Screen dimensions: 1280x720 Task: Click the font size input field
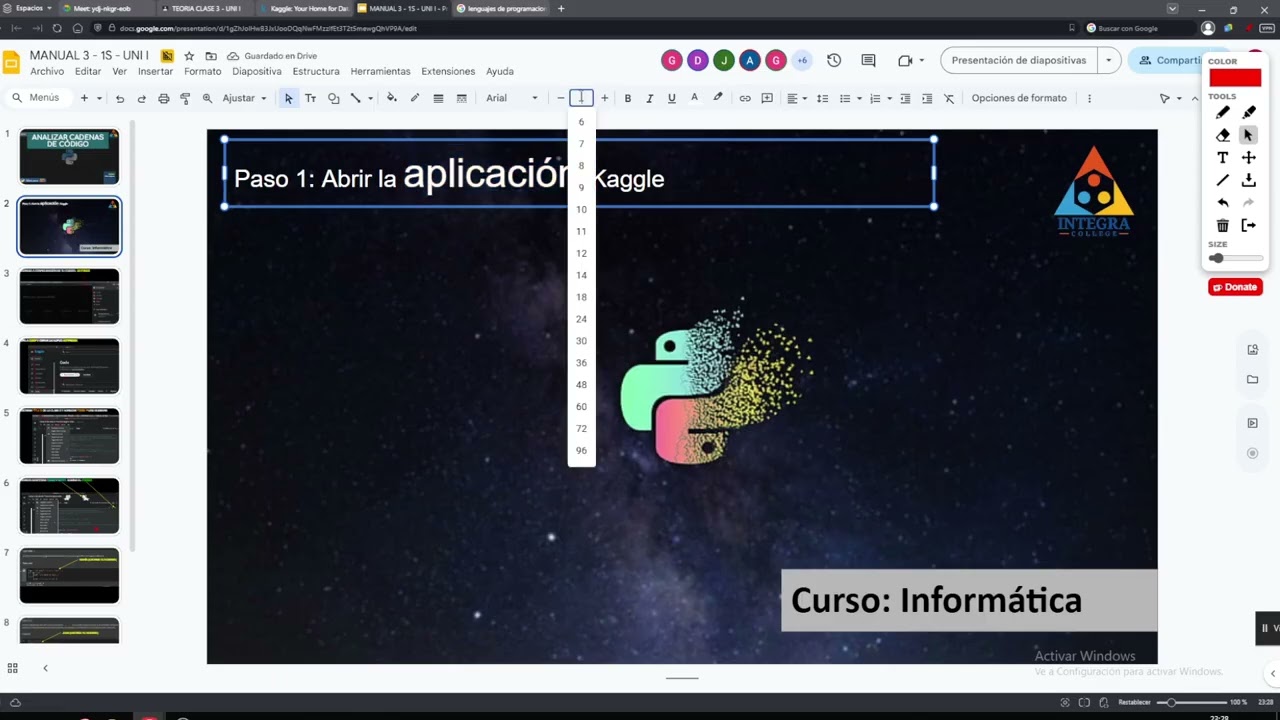coord(581,98)
